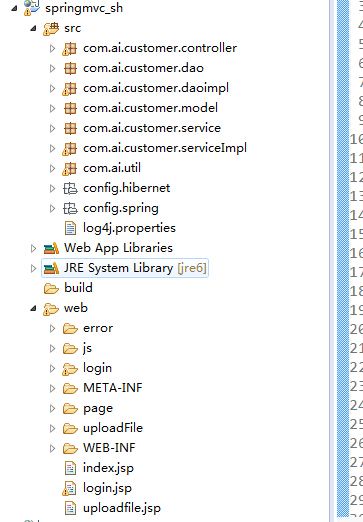Click the com.ai.customer.service package icon
Screen dimensions: 363x522
(70, 128)
